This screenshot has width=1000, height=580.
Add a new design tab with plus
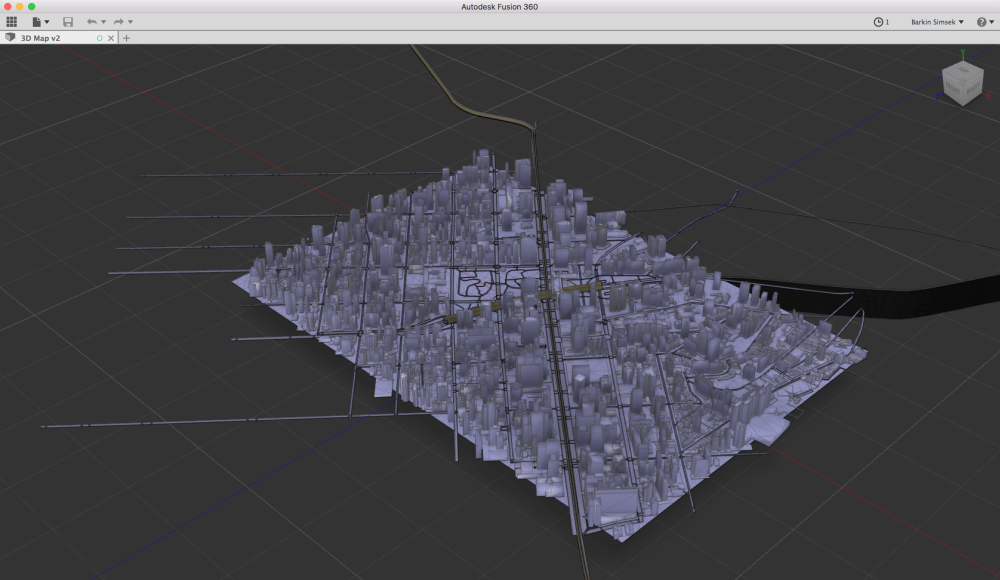click(126, 38)
